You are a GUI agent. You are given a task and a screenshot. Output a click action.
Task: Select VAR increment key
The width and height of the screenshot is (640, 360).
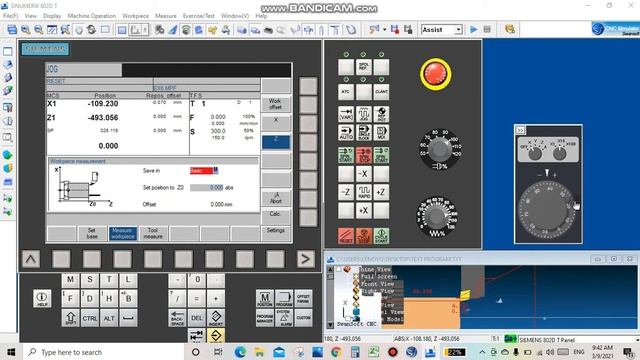point(346,114)
